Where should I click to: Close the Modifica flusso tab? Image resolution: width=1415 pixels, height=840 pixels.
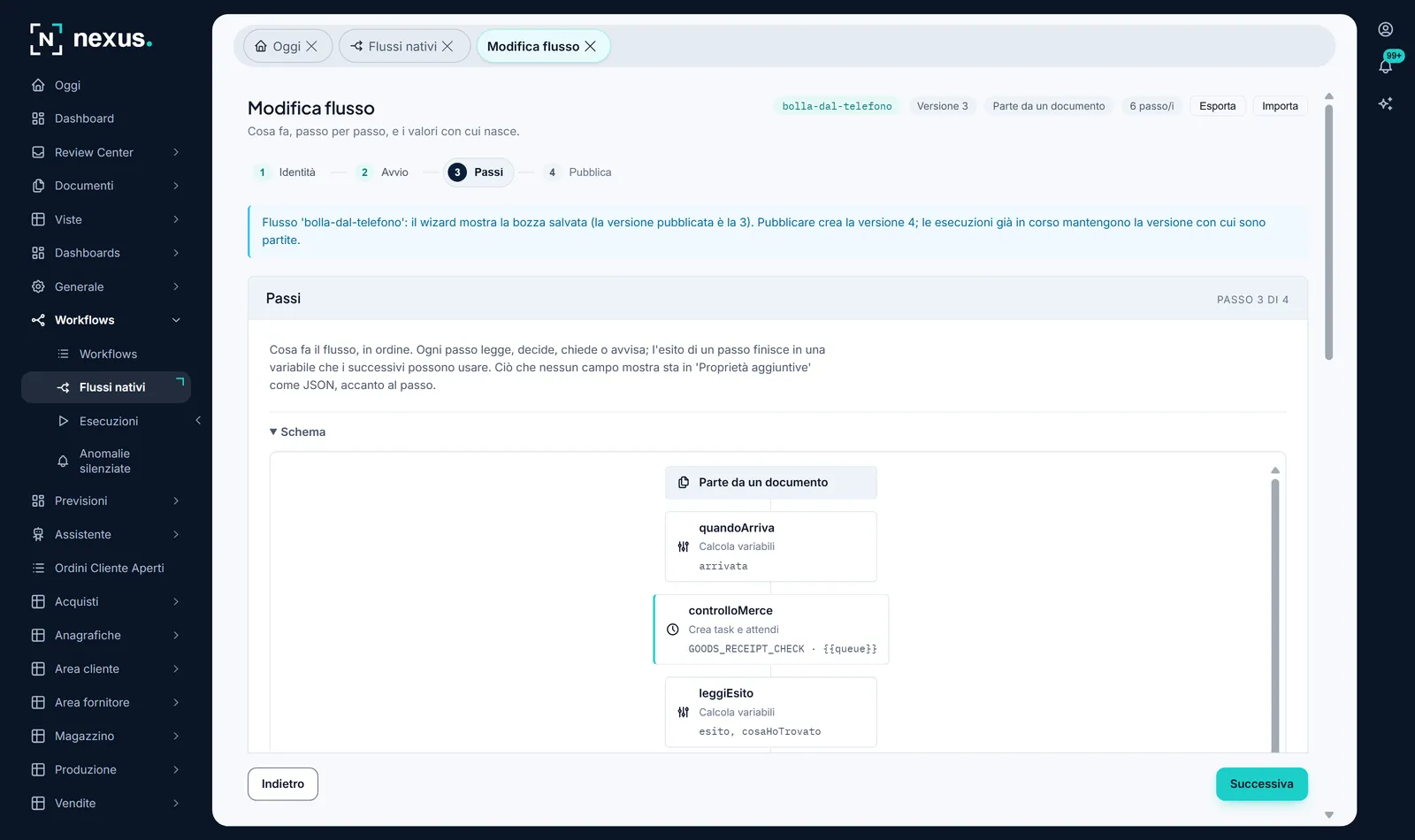tap(591, 46)
